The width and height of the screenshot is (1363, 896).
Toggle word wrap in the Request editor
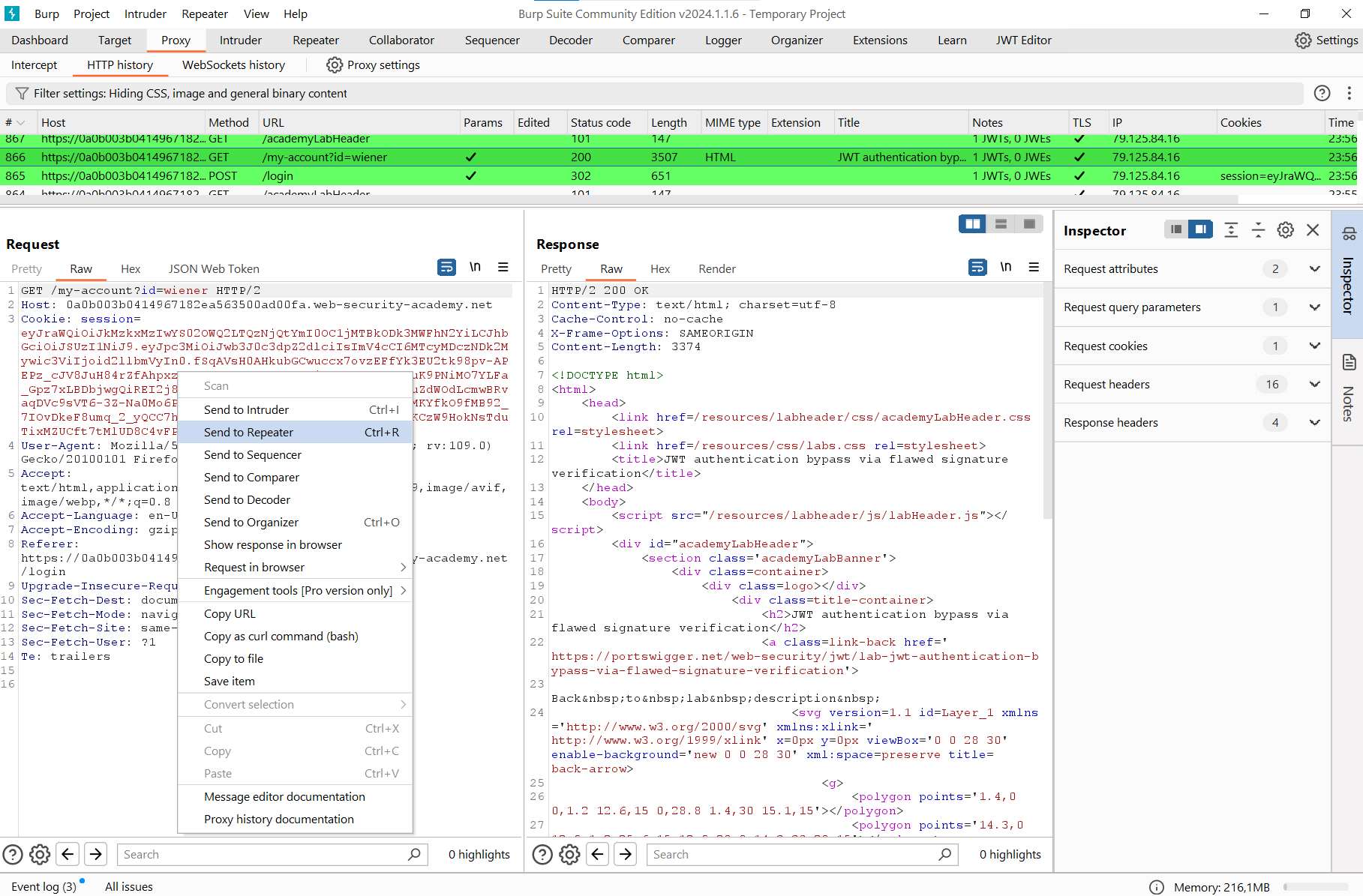click(x=446, y=267)
